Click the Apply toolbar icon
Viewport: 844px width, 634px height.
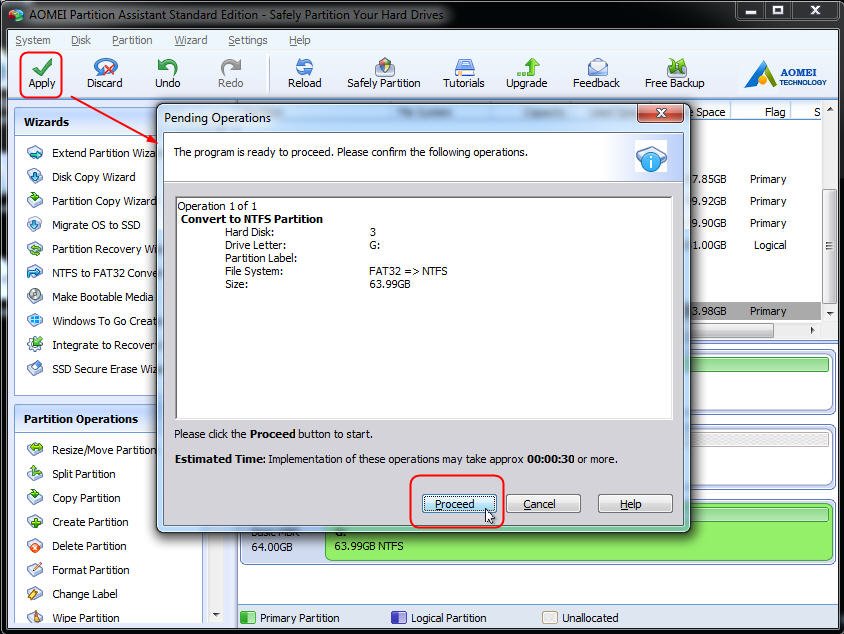pos(41,74)
